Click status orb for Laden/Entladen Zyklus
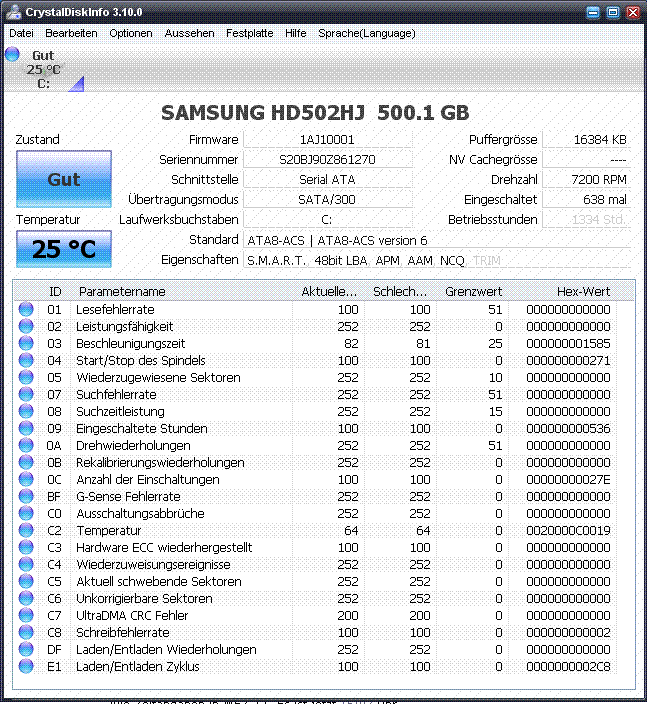Image resolution: width=647 pixels, height=704 pixels. (26, 666)
